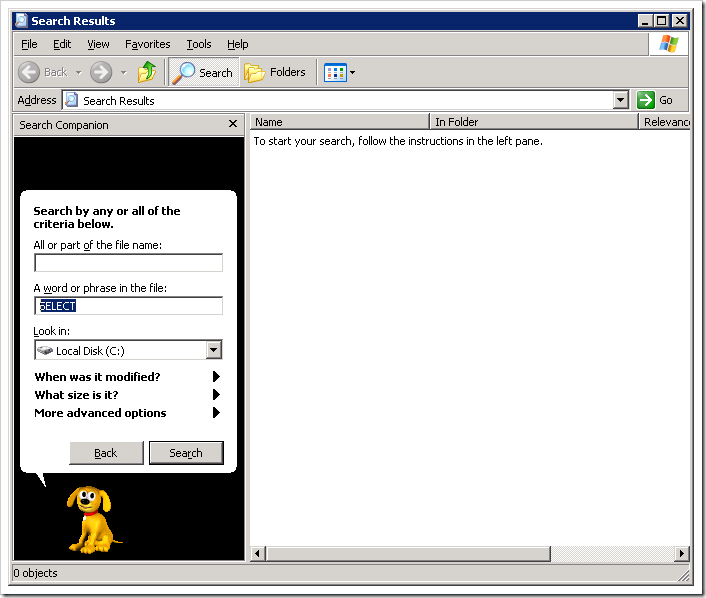This screenshot has width=706, height=598.
Task: Click the Search Results icon in address bar
Action: pos(72,100)
